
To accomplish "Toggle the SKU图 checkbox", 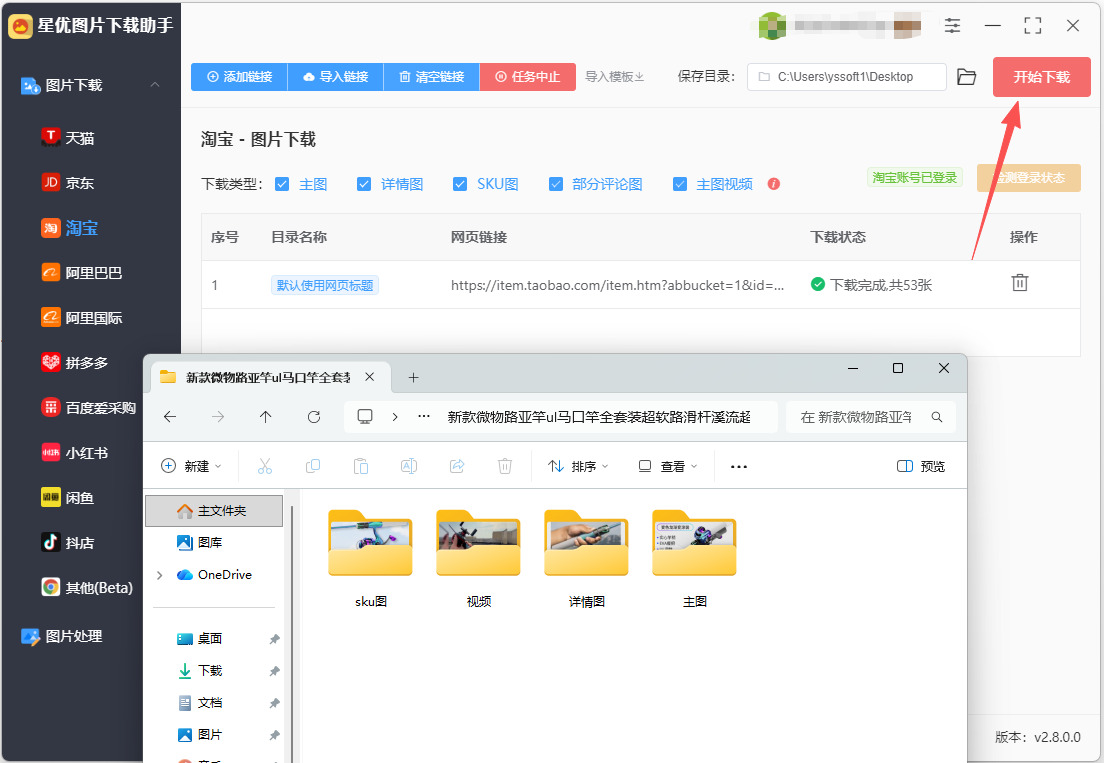I will tap(460, 184).
